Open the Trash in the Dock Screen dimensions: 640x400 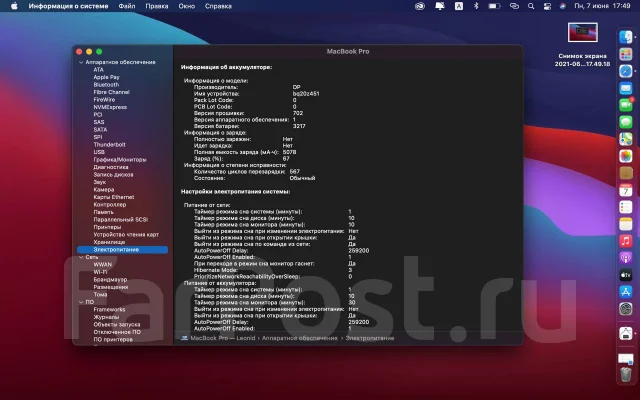click(626, 374)
